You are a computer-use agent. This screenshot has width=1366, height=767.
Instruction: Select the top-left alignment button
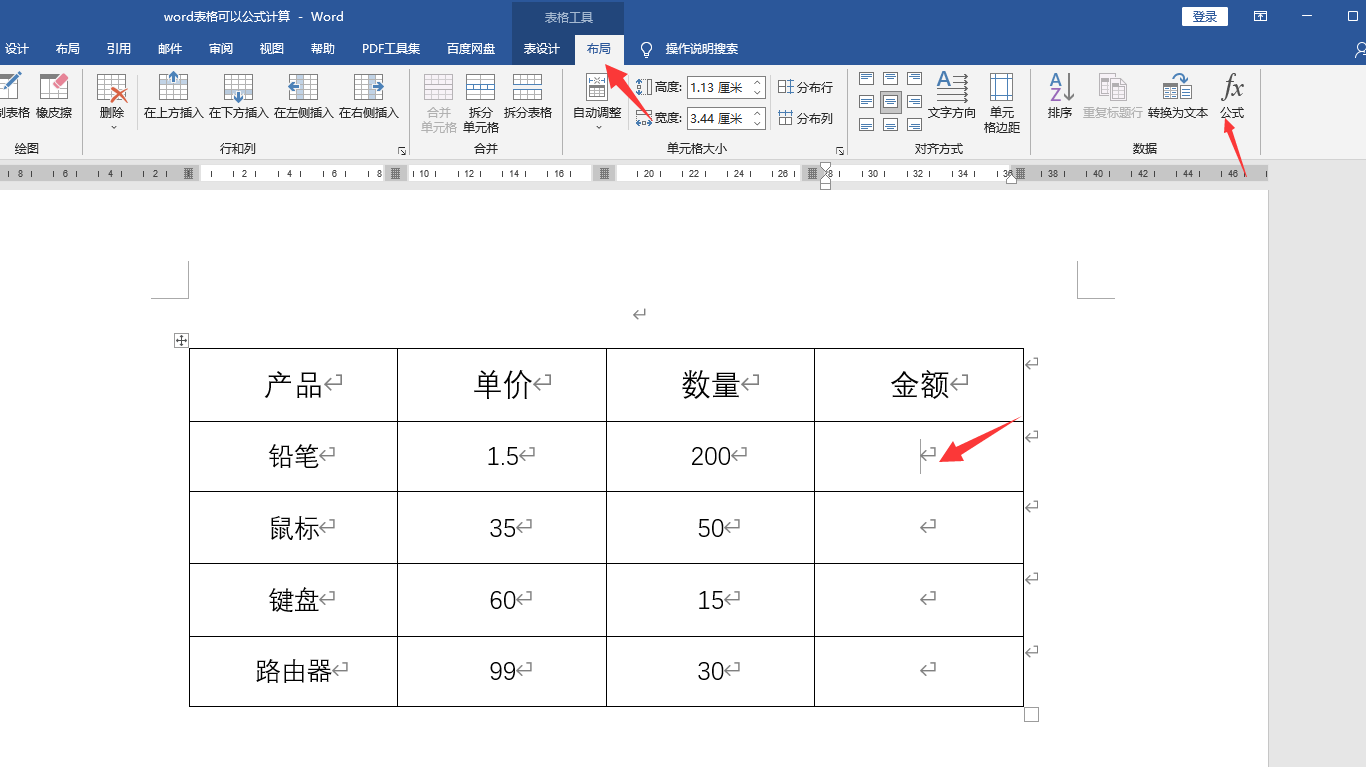pos(866,79)
